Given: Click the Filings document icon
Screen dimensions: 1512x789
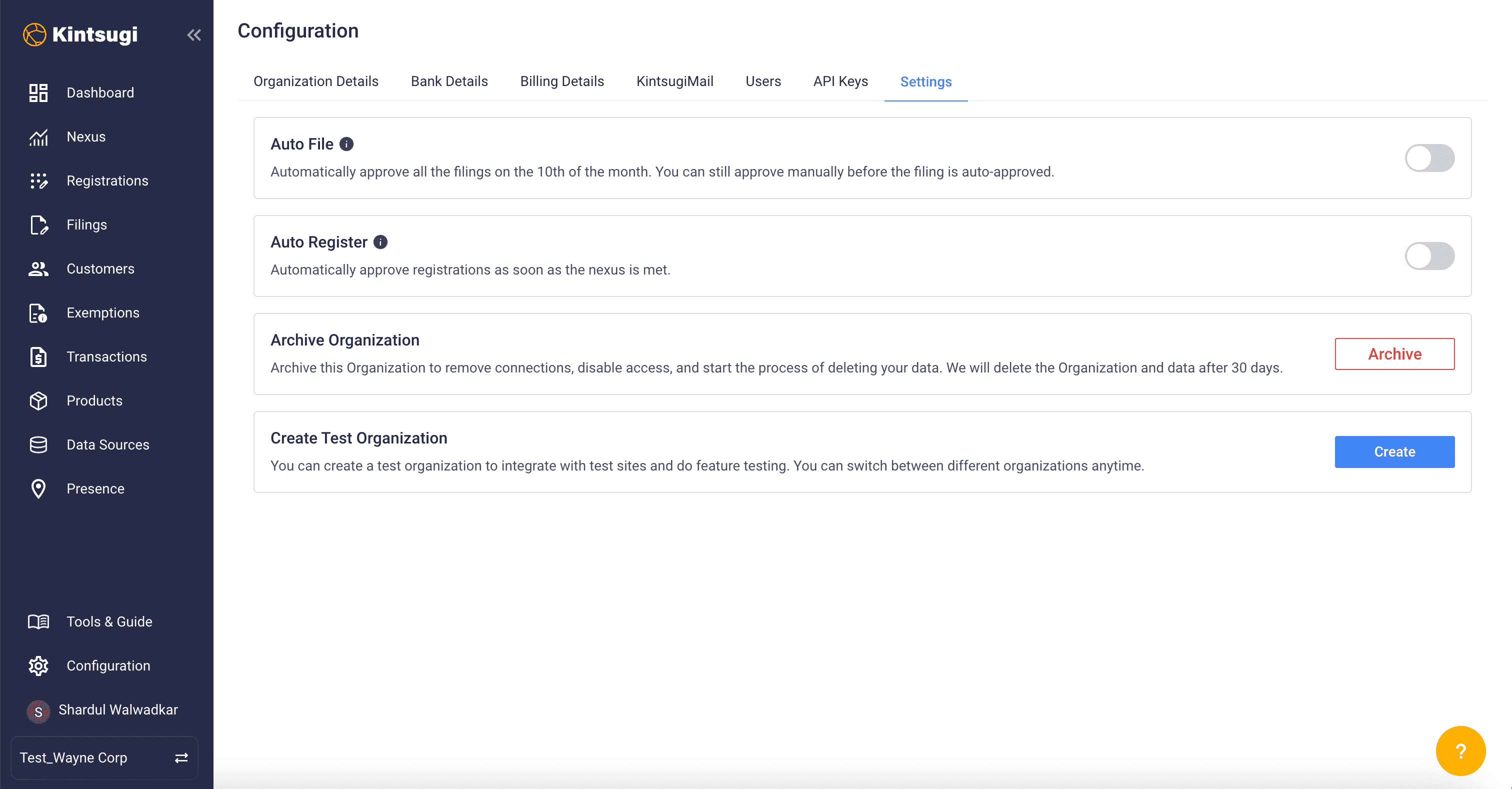Looking at the screenshot, I should tap(38, 225).
